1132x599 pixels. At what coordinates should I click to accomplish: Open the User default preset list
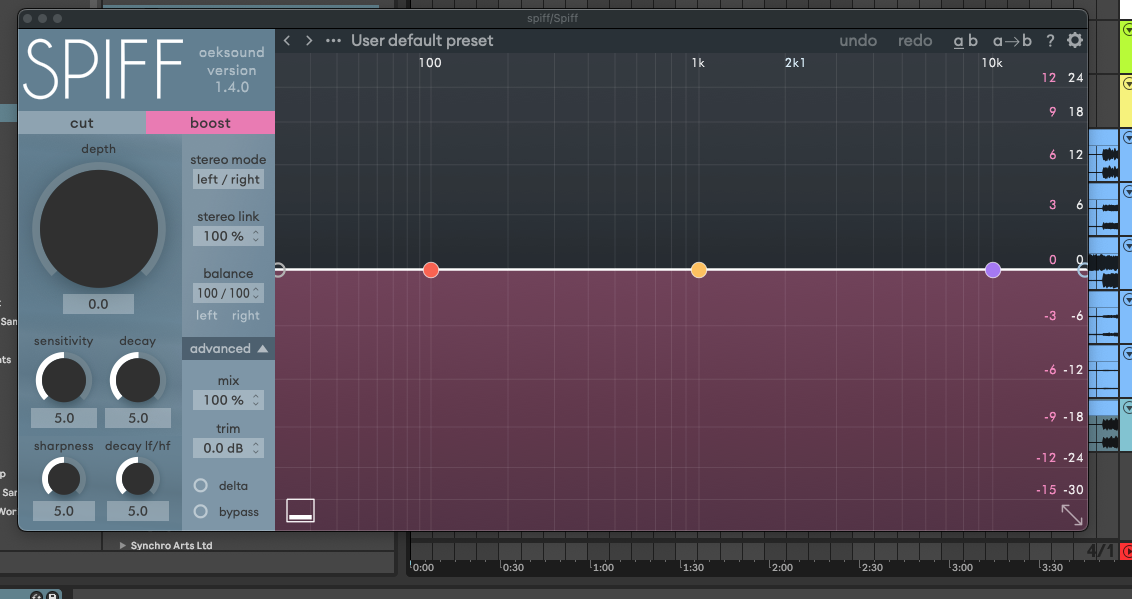click(x=422, y=40)
